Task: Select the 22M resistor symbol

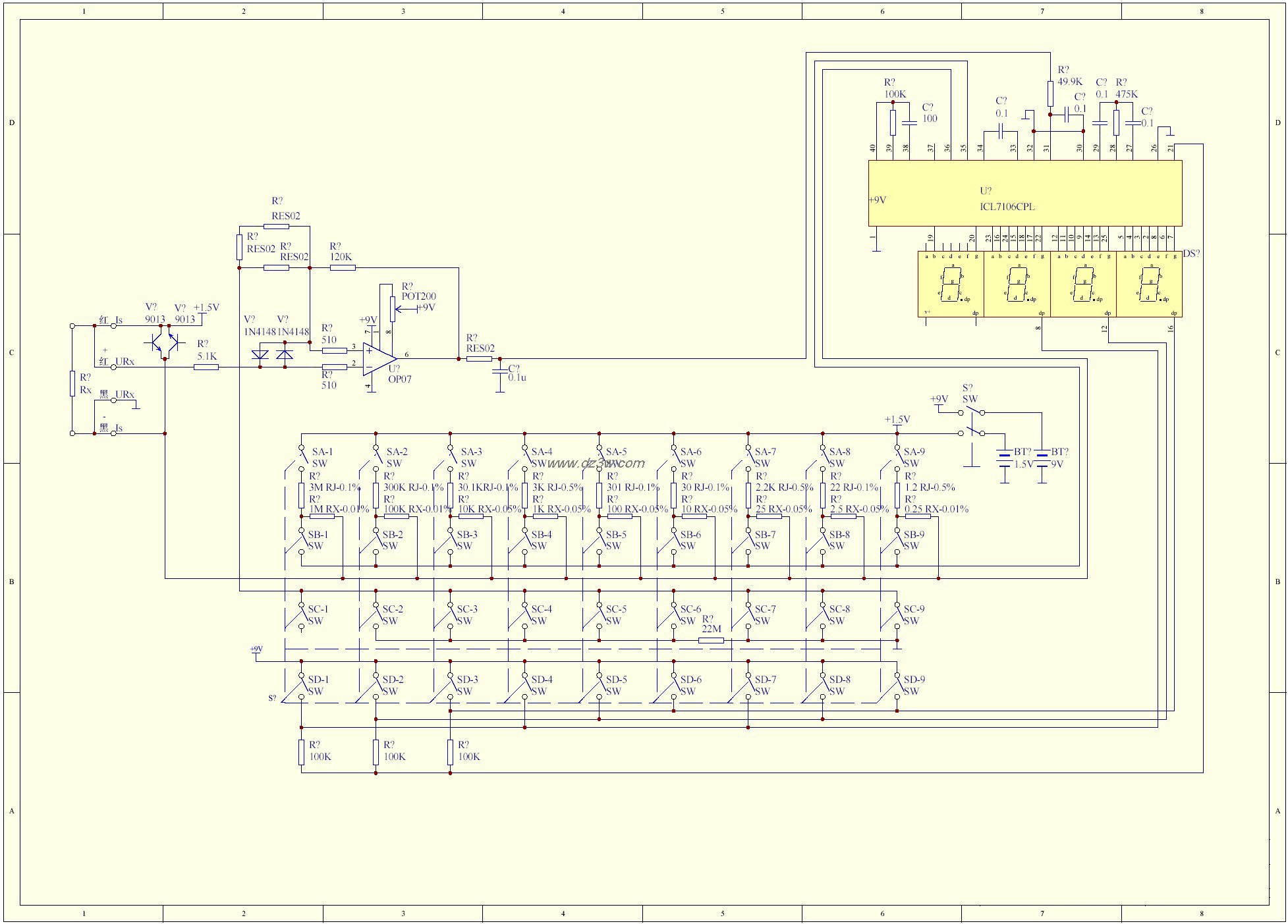Action: (711, 640)
